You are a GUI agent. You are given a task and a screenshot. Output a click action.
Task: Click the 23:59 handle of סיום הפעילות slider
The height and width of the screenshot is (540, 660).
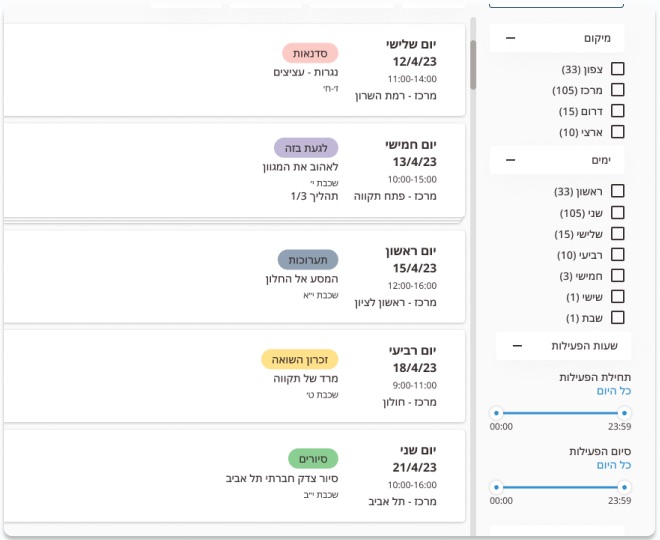click(x=625, y=487)
